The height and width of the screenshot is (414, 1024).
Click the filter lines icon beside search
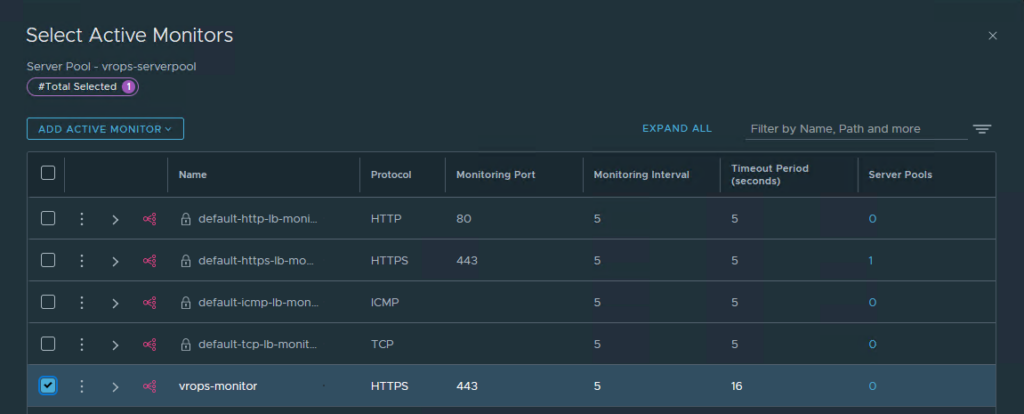982,129
